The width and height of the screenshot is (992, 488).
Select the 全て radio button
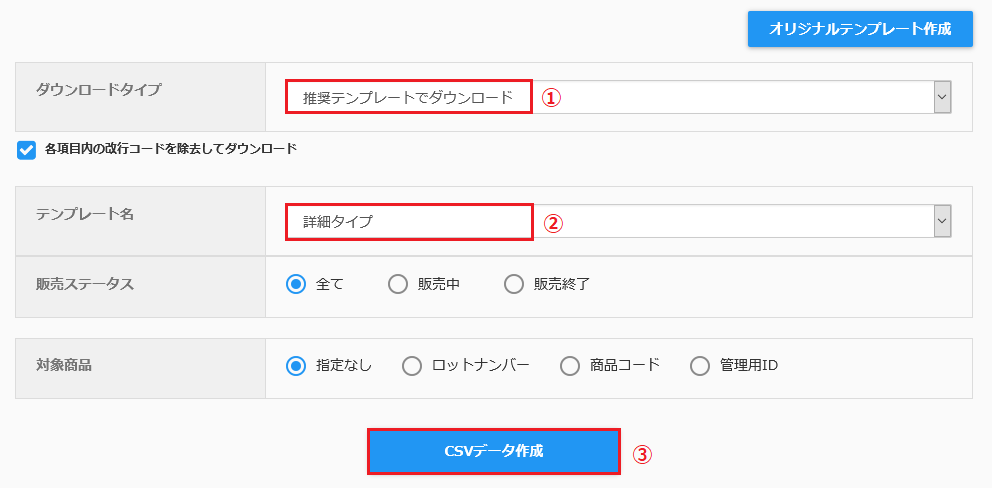coord(295,285)
